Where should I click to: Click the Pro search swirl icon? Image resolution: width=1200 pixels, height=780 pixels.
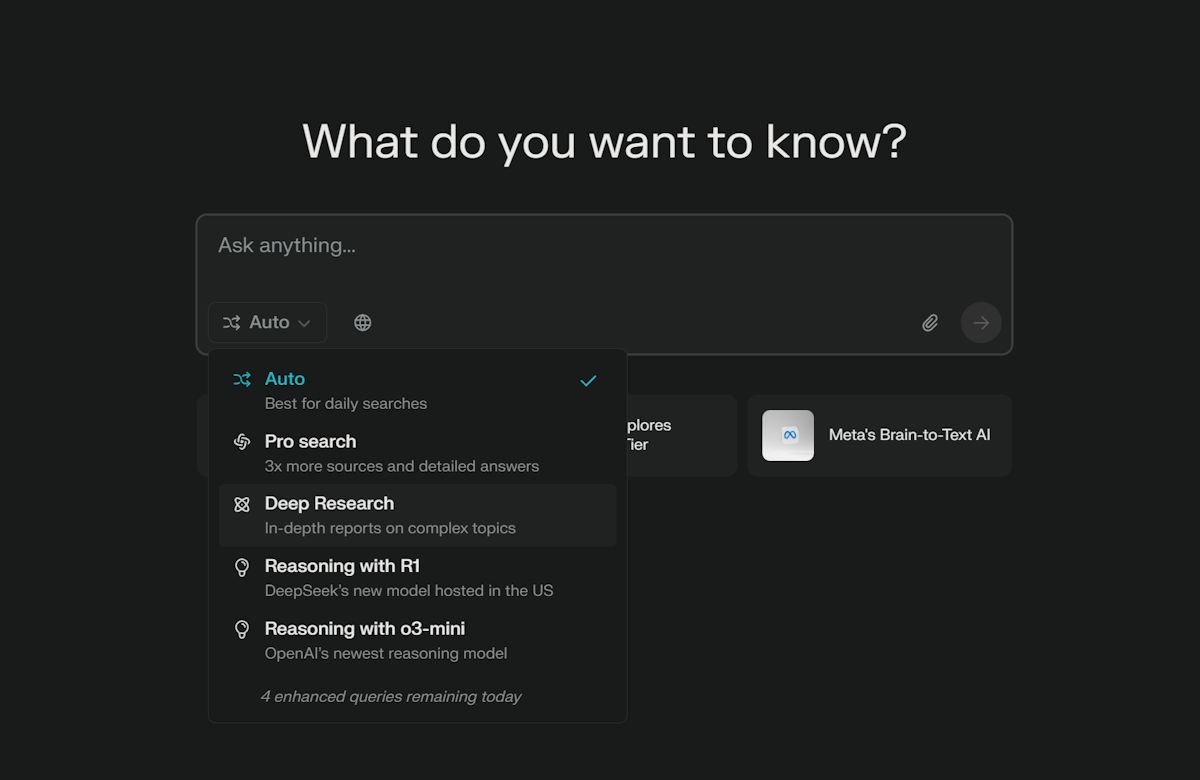click(242, 442)
